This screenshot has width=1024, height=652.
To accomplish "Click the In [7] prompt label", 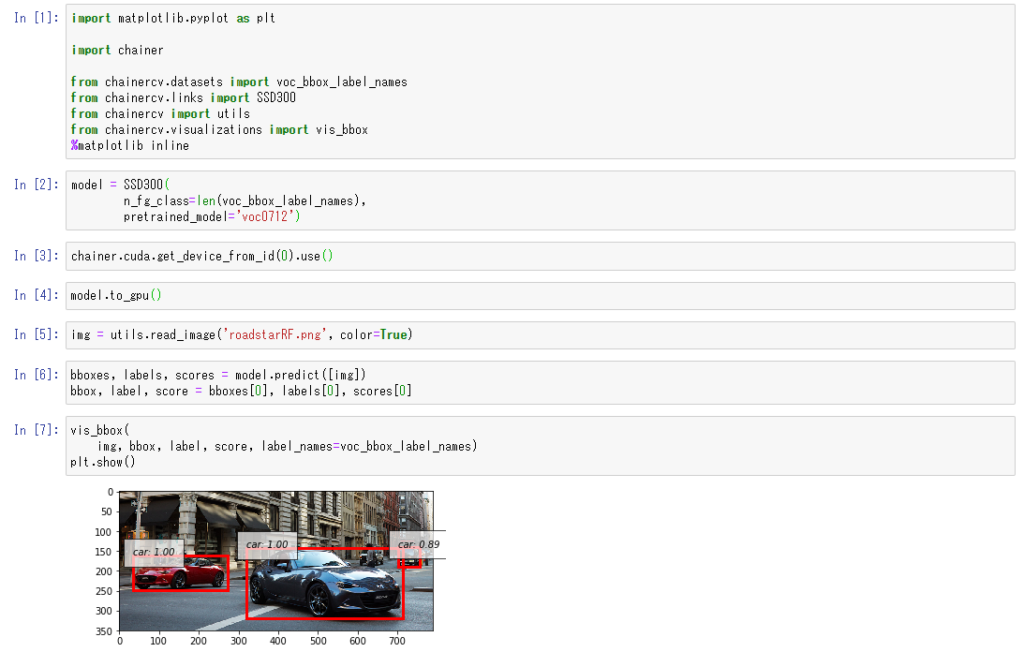I will point(35,430).
